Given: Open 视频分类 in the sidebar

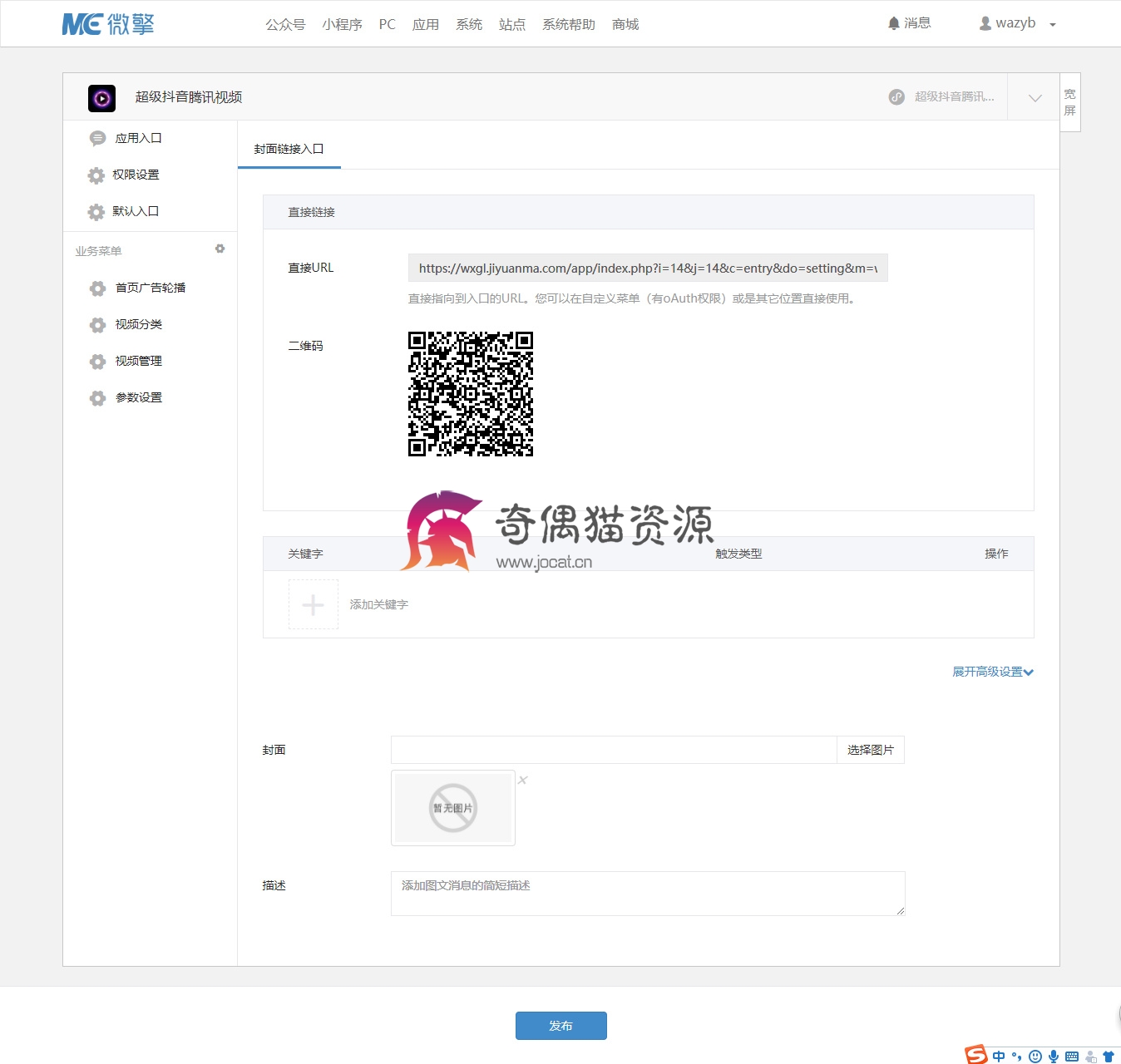Looking at the screenshot, I should [x=139, y=324].
